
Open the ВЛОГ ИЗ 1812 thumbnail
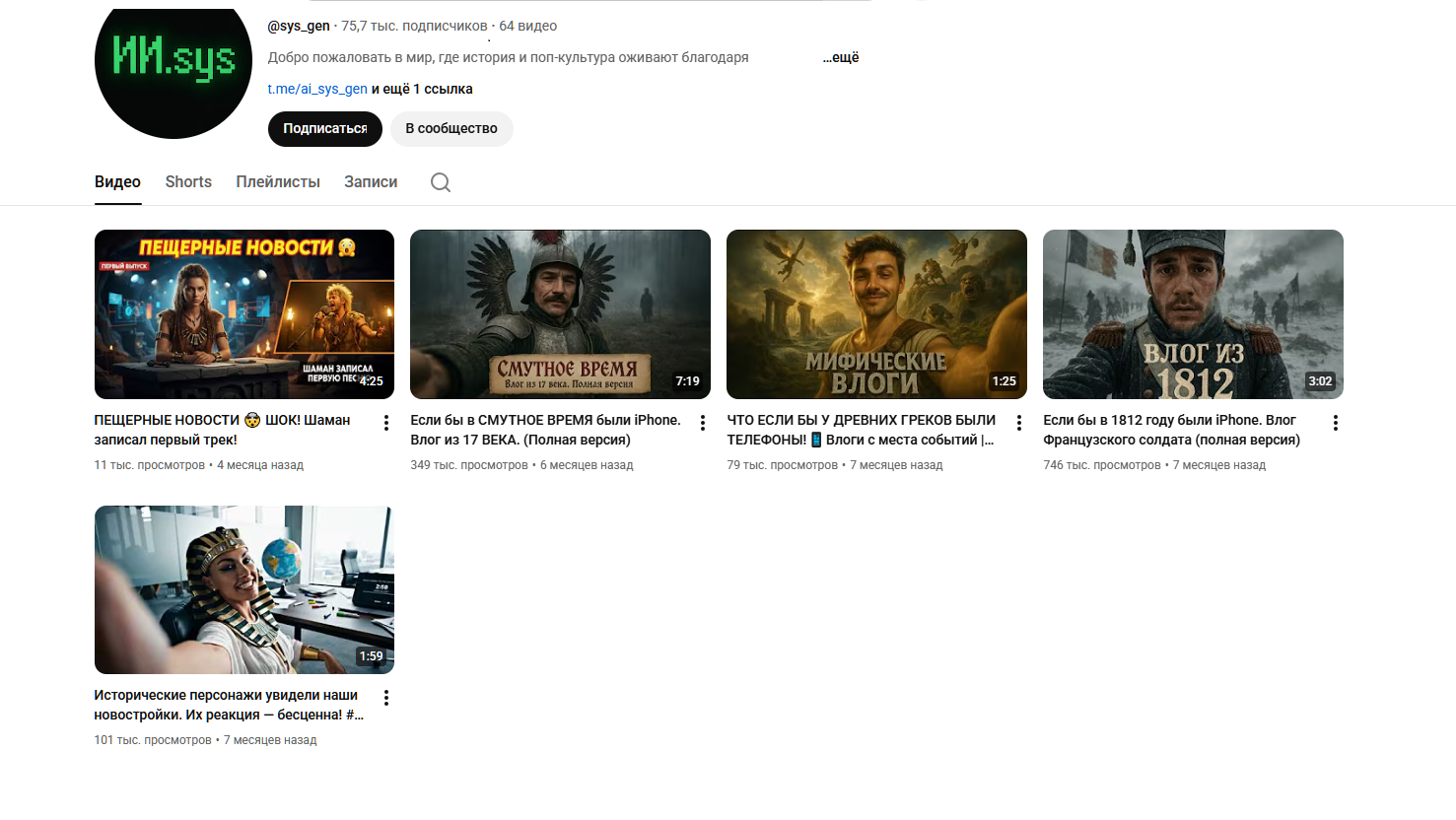coord(1193,314)
